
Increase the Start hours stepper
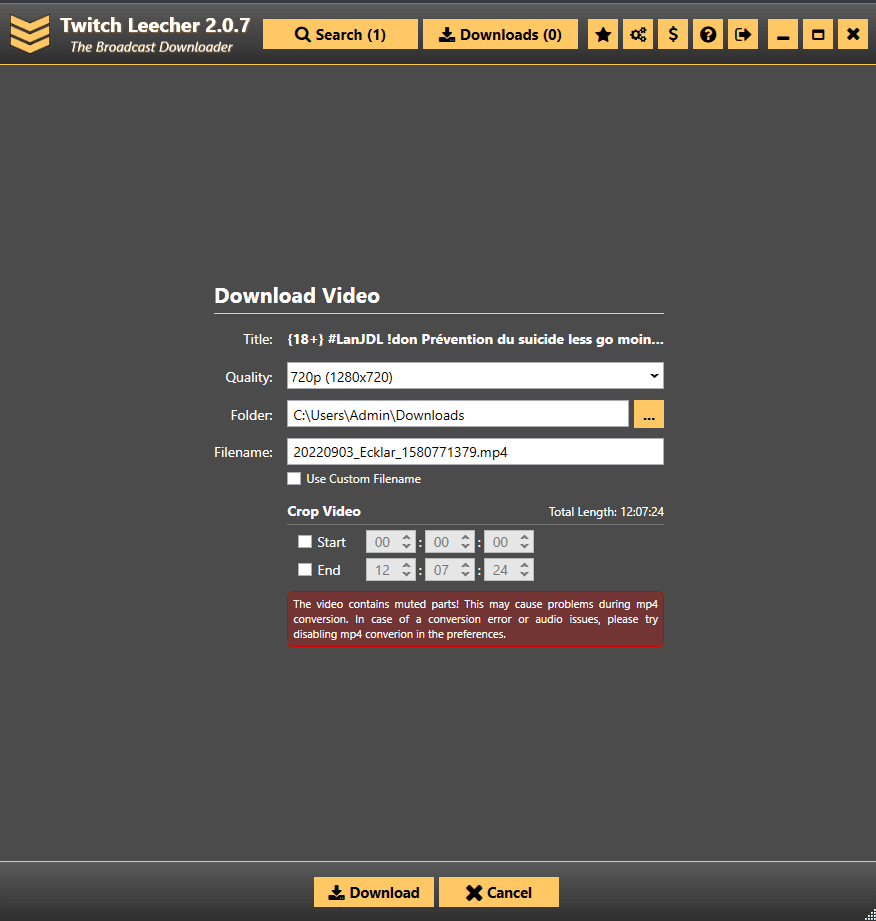point(407,536)
